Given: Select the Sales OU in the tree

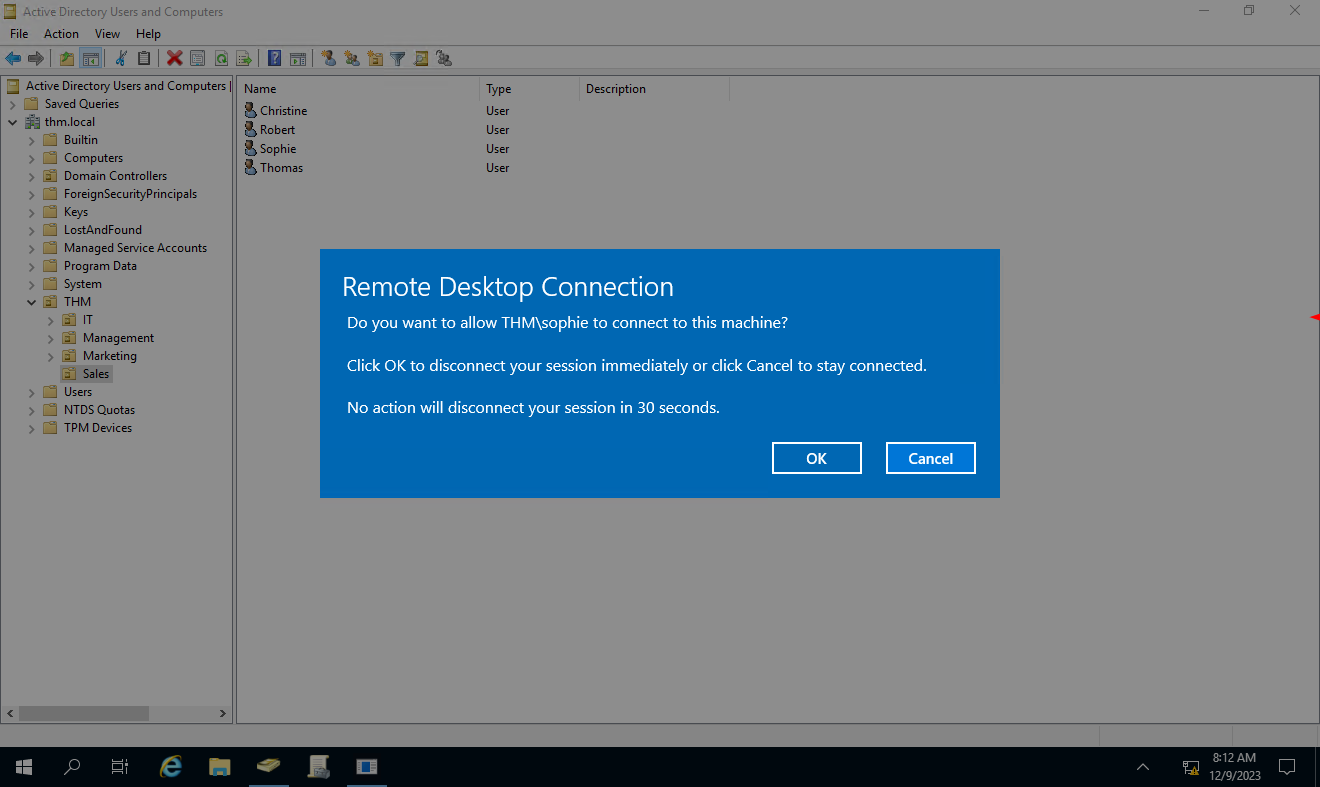Looking at the screenshot, I should pos(96,374).
